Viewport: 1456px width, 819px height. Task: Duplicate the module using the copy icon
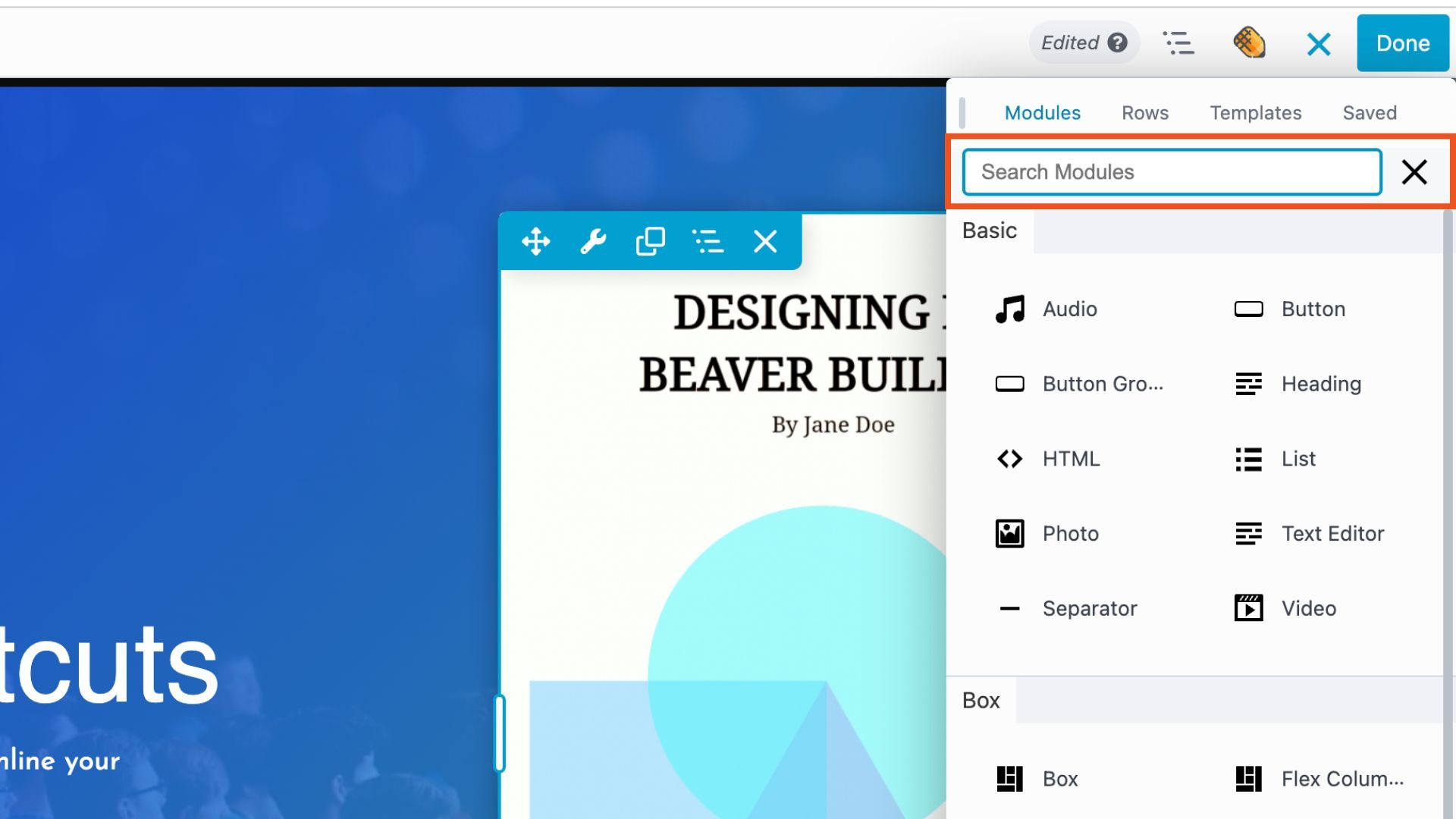(x=650, y=242)
